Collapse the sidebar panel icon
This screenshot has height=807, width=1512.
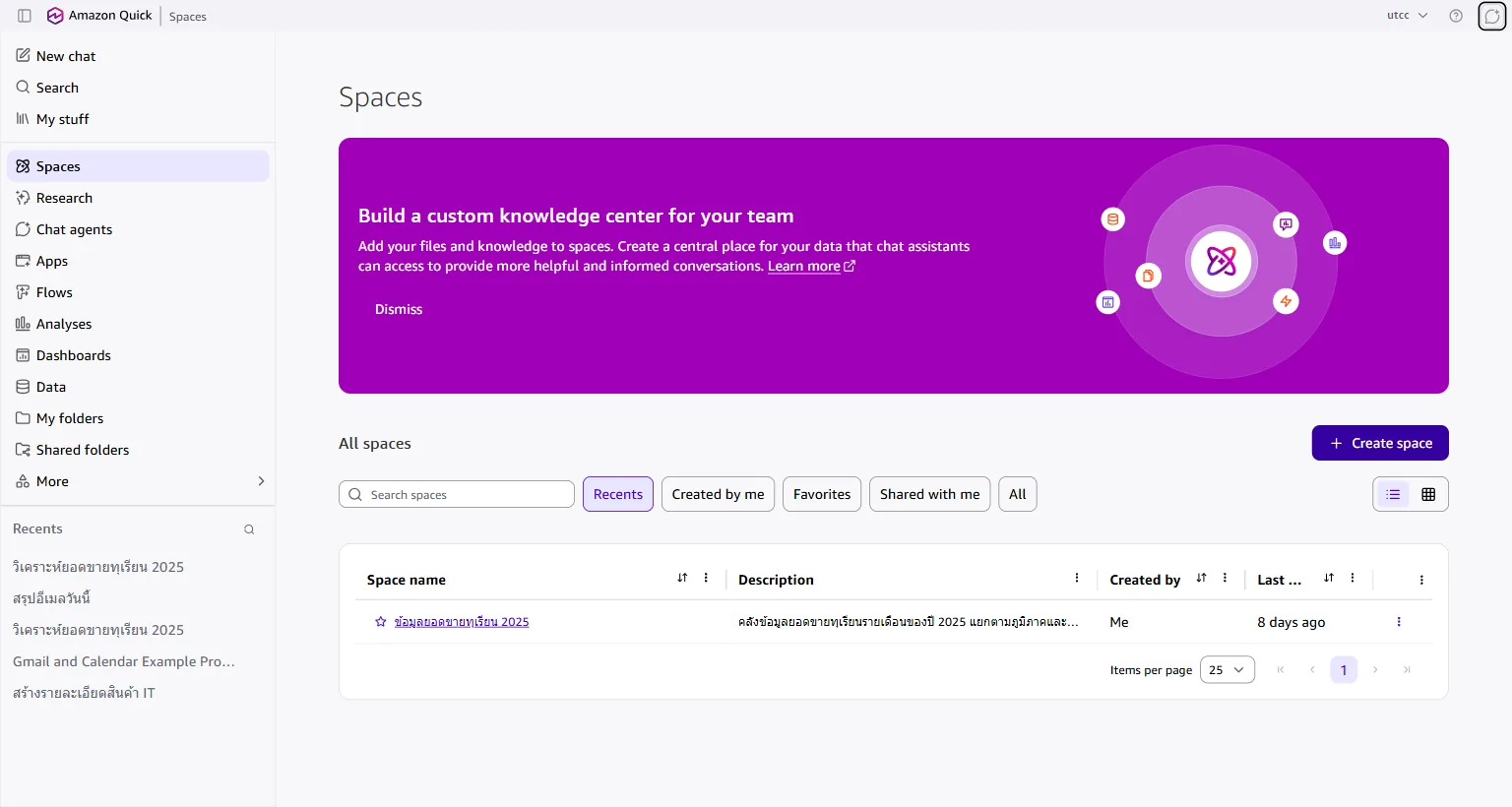coord(25,16)
